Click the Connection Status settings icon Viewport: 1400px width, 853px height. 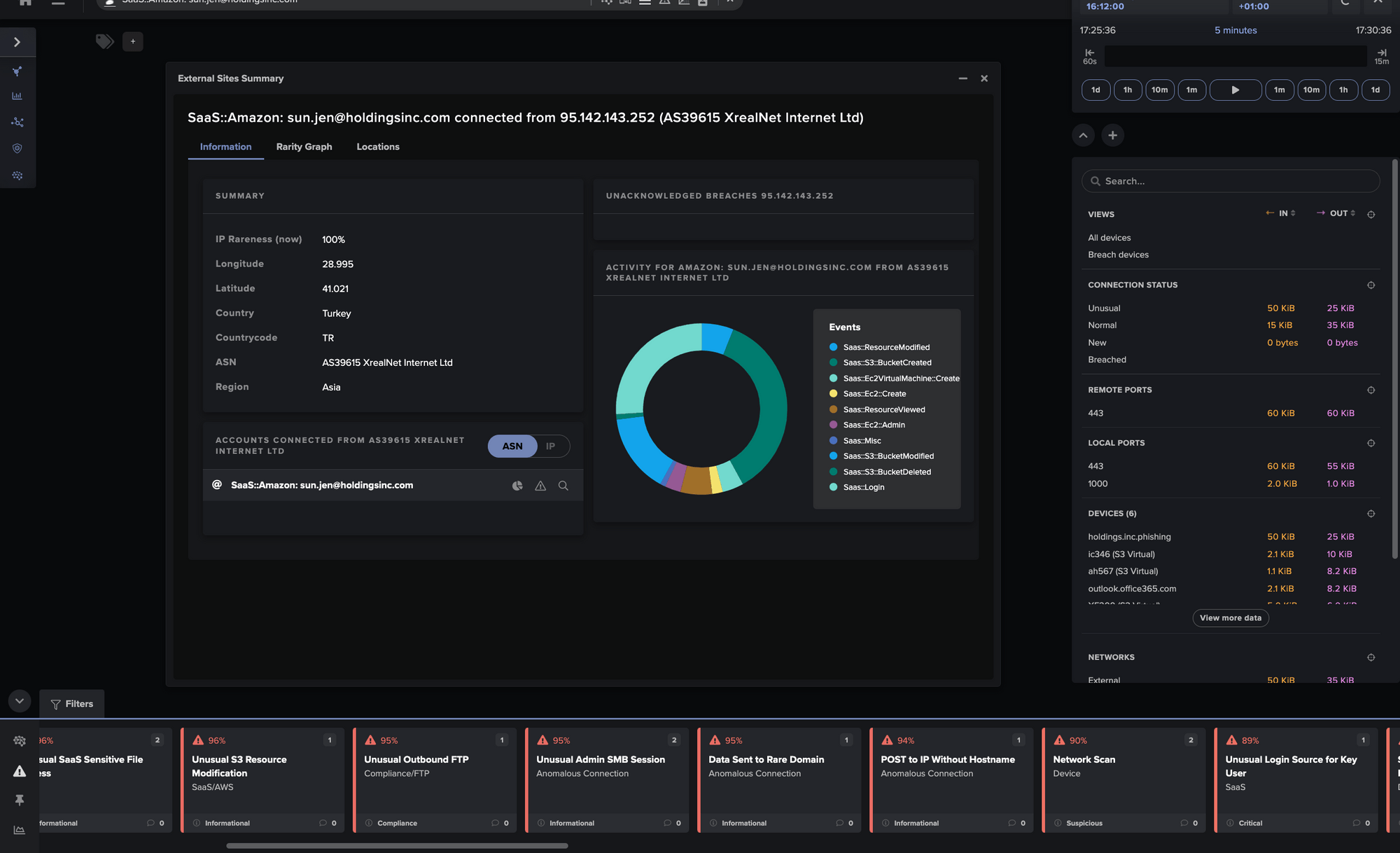(1371, 285)
